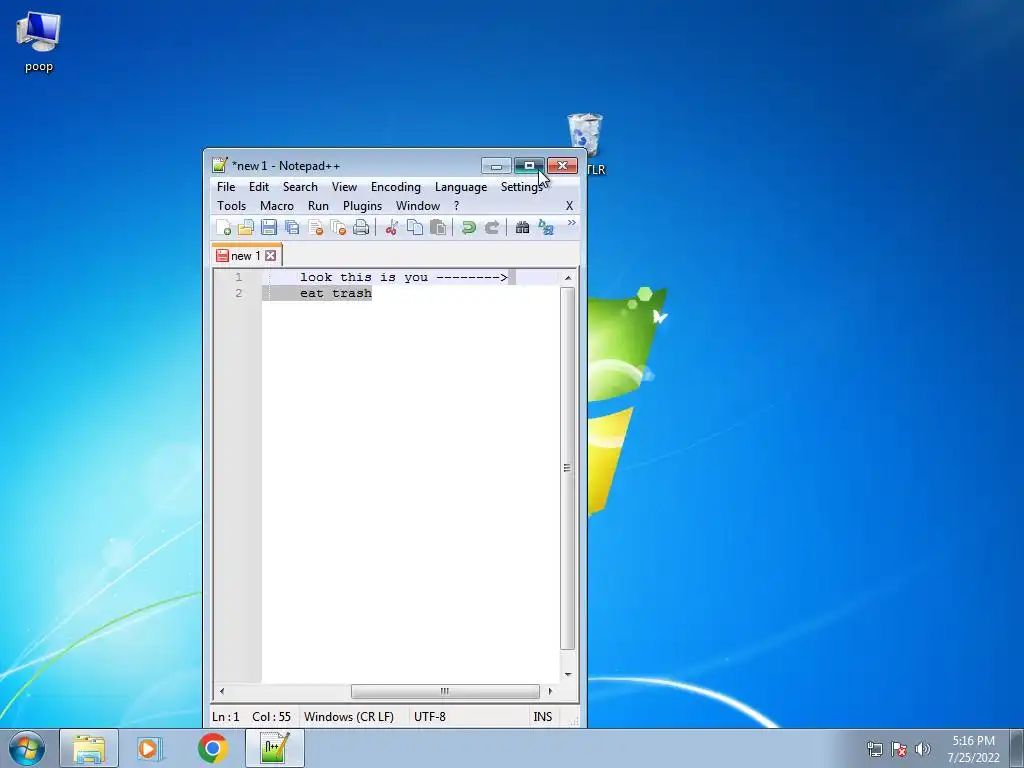Open the Settings menu
This screenshot has width=1024, height=768.
coord(520,187)
